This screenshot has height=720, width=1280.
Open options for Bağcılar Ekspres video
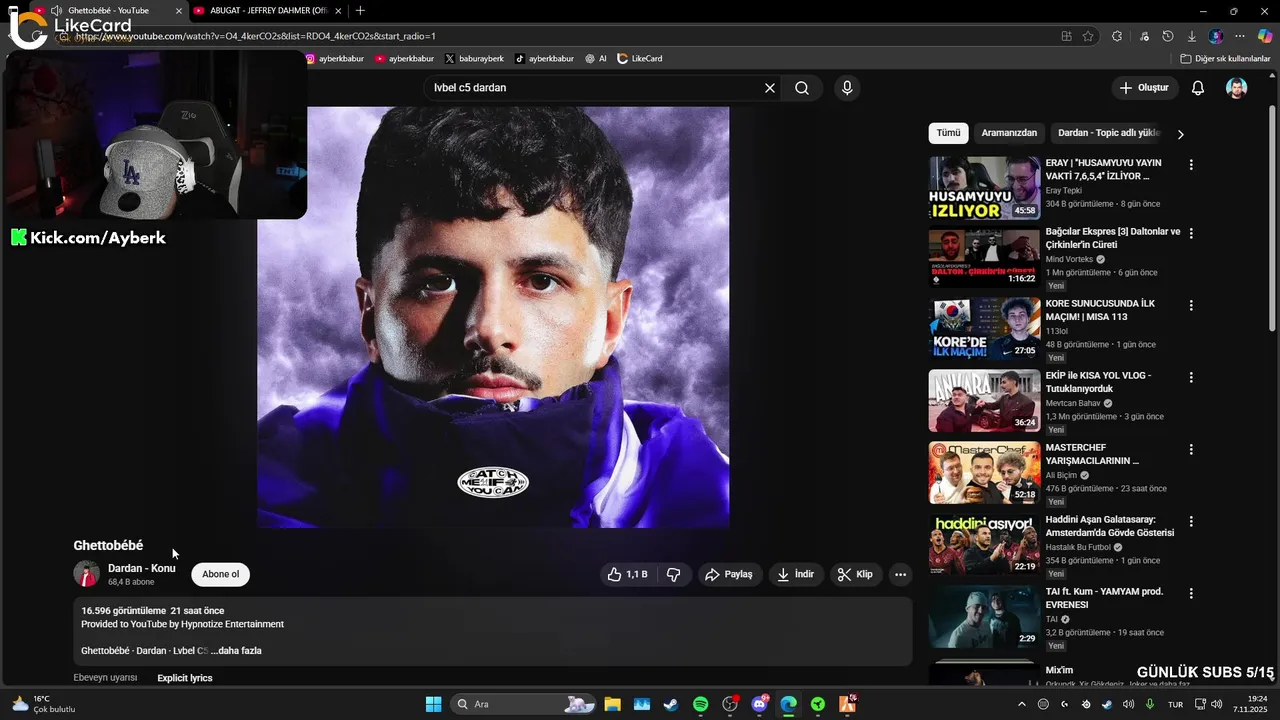[1191, 233]
